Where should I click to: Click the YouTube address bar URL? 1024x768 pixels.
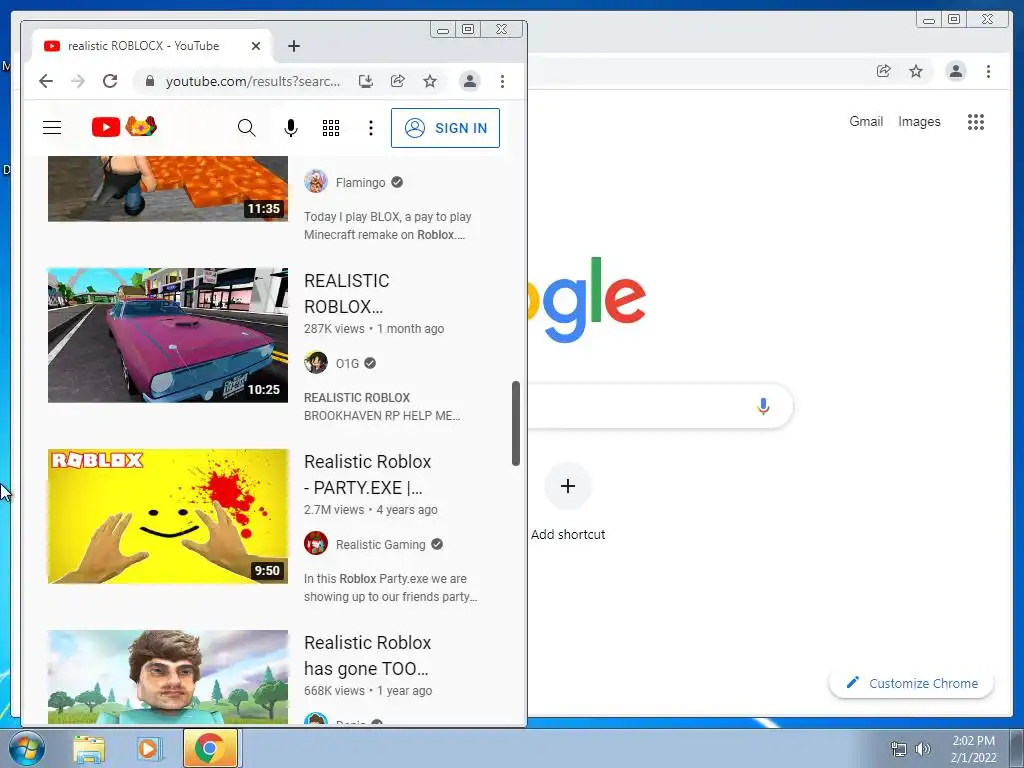tap(253, 82)
